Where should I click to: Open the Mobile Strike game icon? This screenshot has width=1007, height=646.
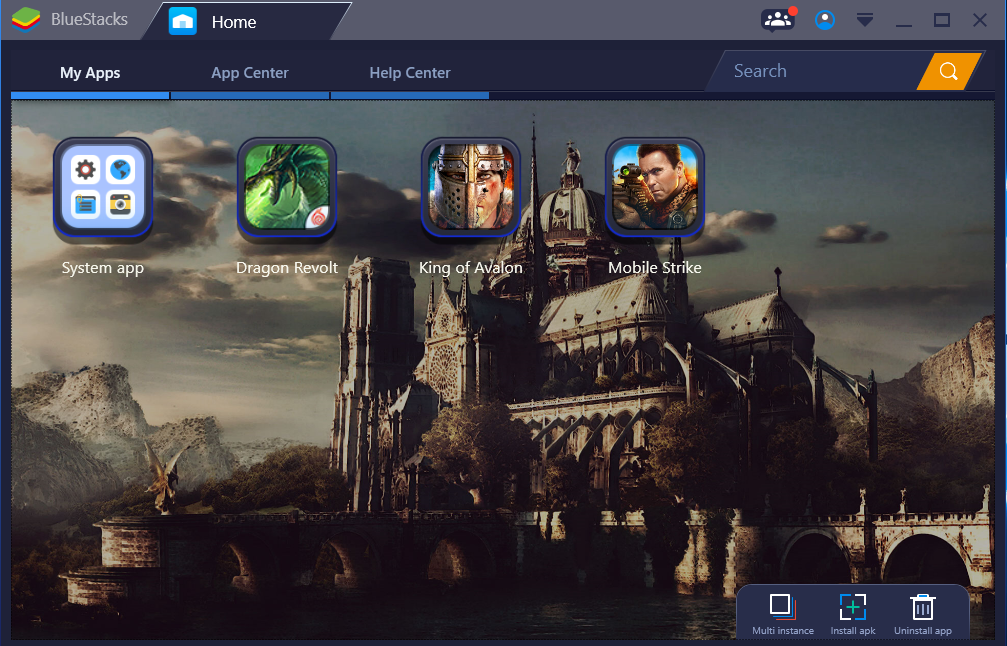point(655,189)
